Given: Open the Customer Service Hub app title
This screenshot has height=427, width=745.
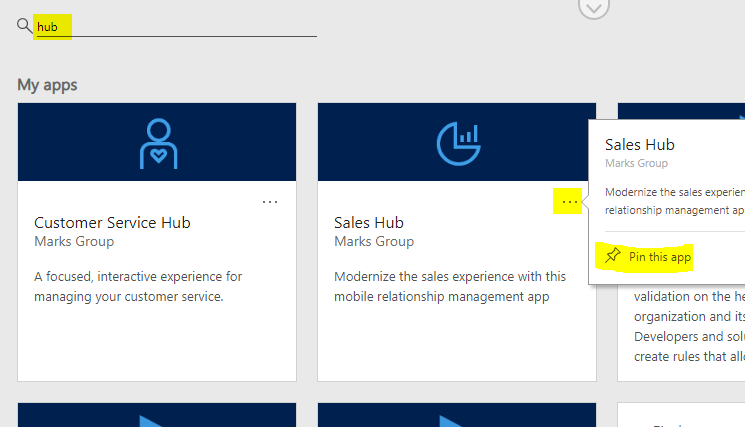Looking at the screenshot, I should [x=112, y=222].
